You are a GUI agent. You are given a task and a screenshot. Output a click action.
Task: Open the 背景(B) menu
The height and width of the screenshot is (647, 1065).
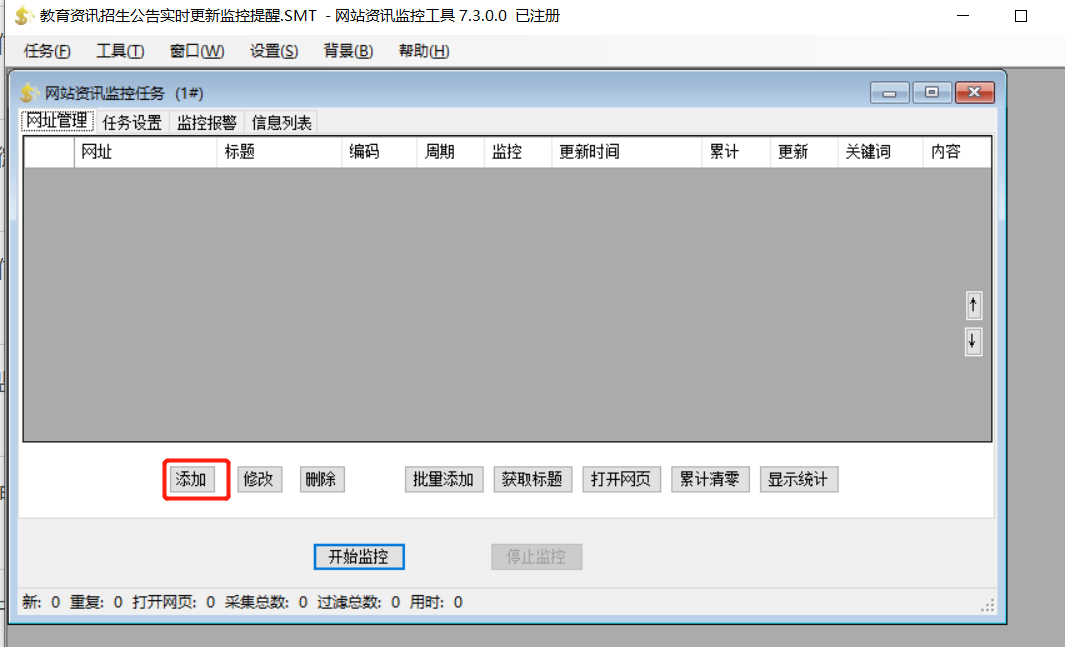348,52
